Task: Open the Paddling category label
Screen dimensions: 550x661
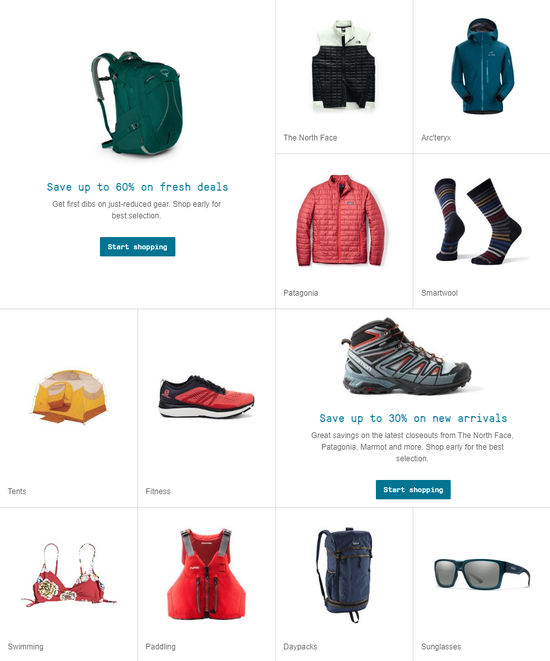Action: point(161,646)
